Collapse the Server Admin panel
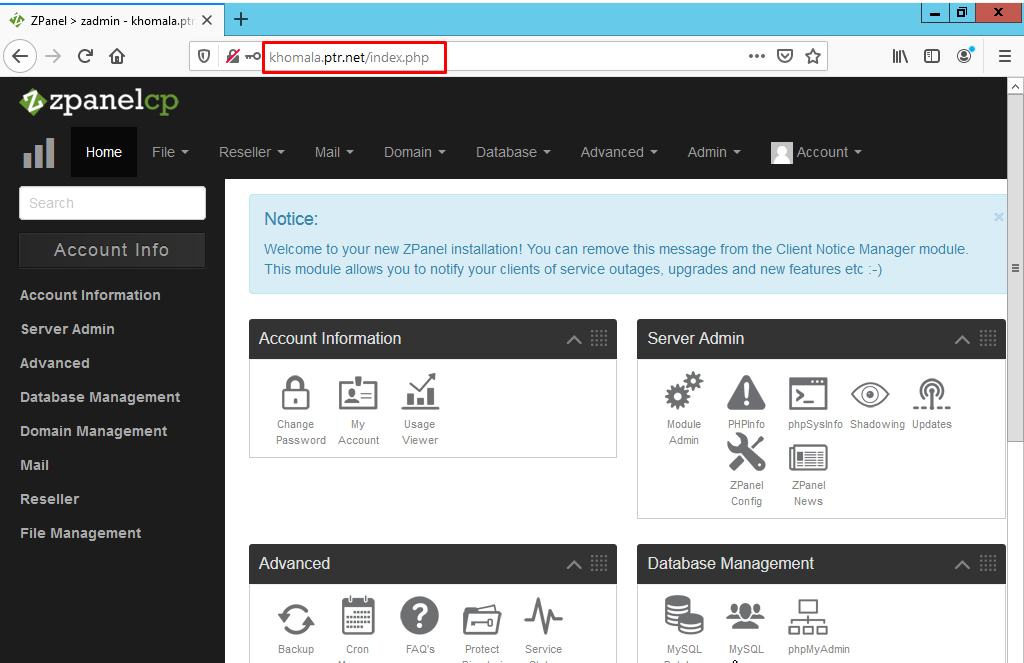This screenshot has height=663, width=1024. click(x=962, y=339)
